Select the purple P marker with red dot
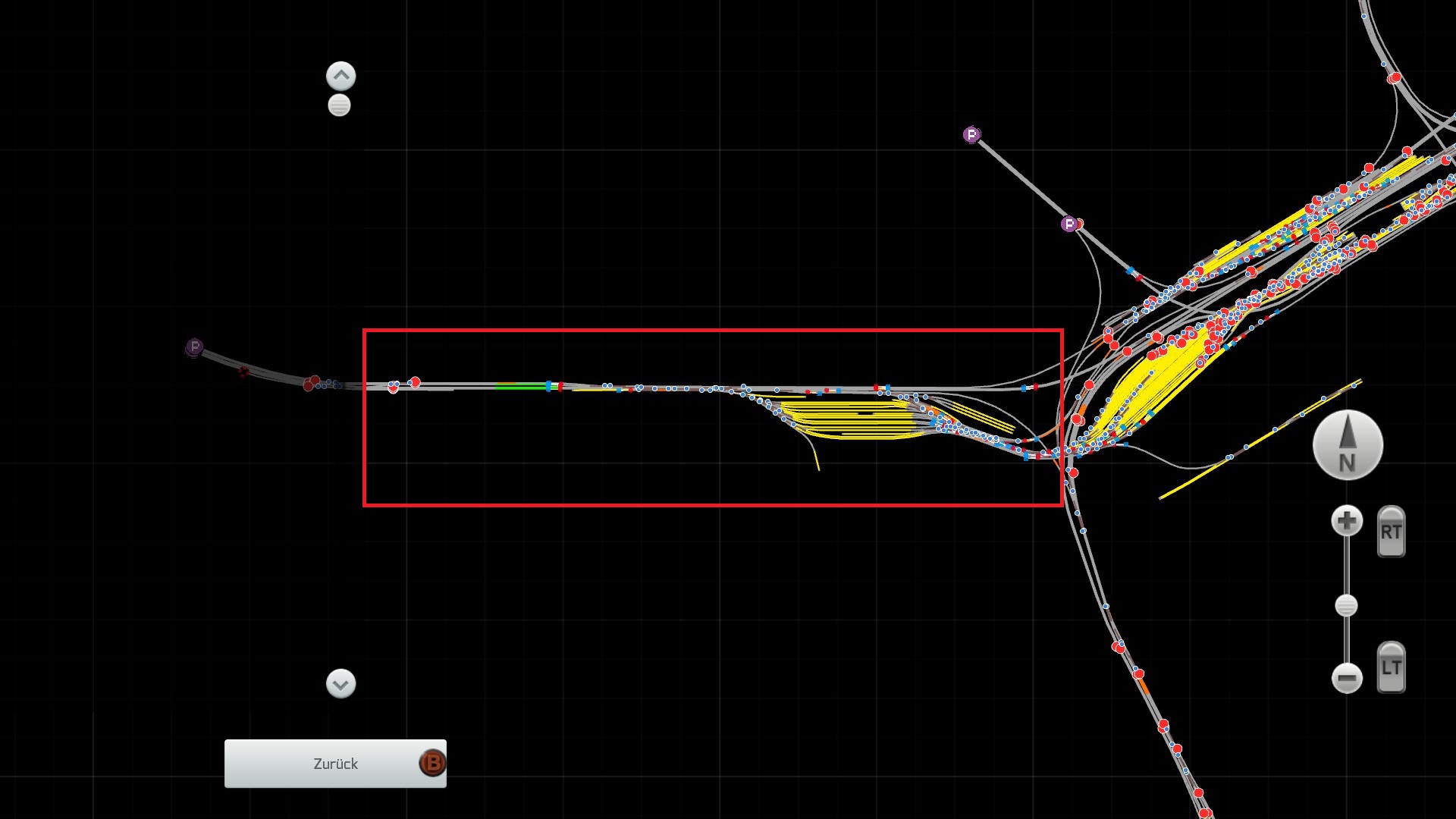The height and width of the screenshot is (819, 1456). click(x=1069, y=224)
